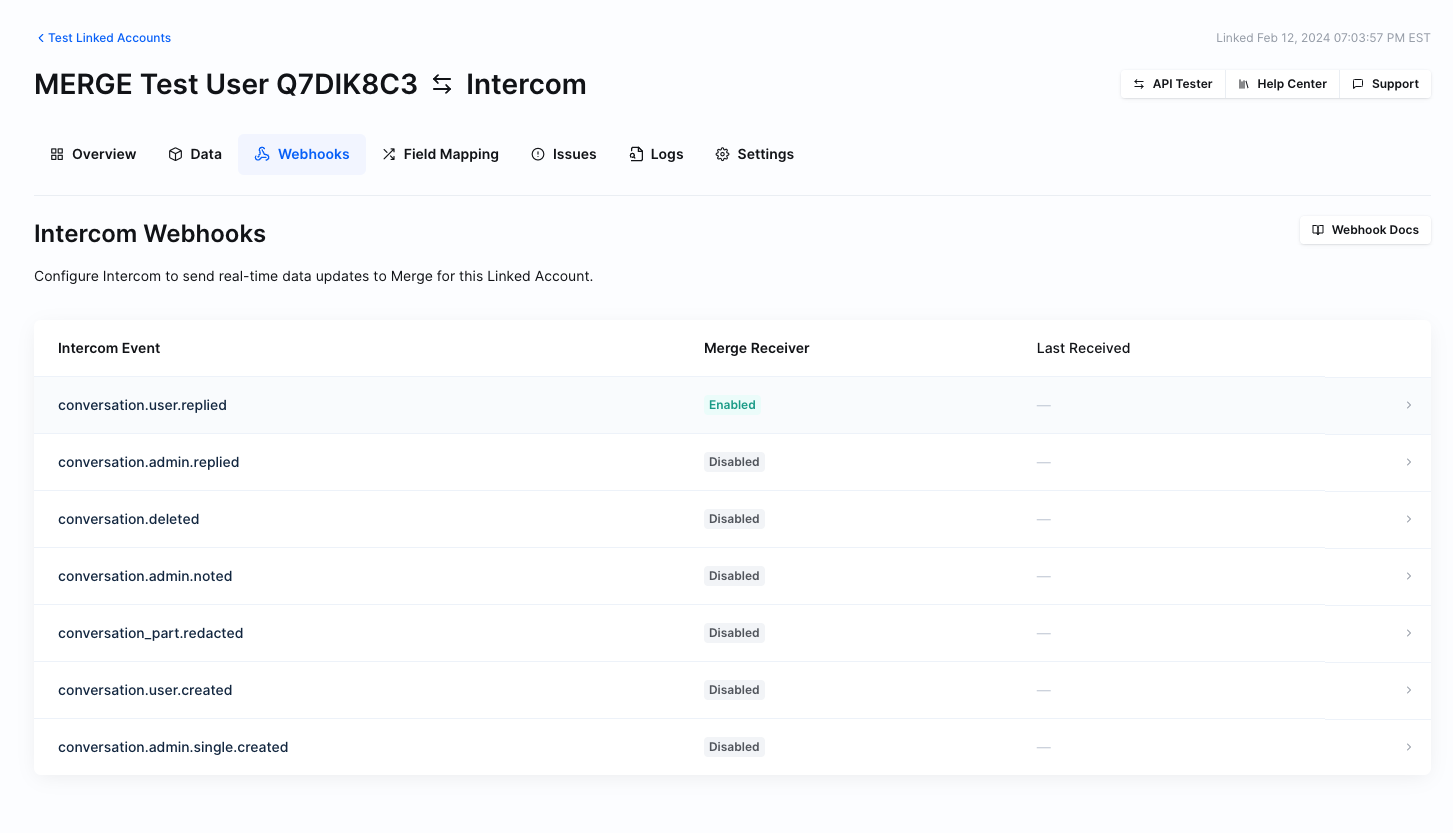Click the Overview grid icon

click(57, 154)
